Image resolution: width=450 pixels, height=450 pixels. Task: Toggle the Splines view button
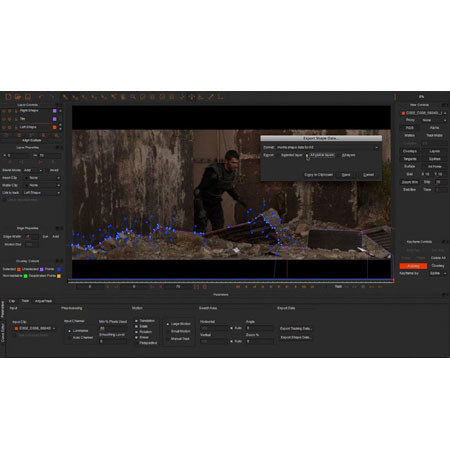pos(434,159)
